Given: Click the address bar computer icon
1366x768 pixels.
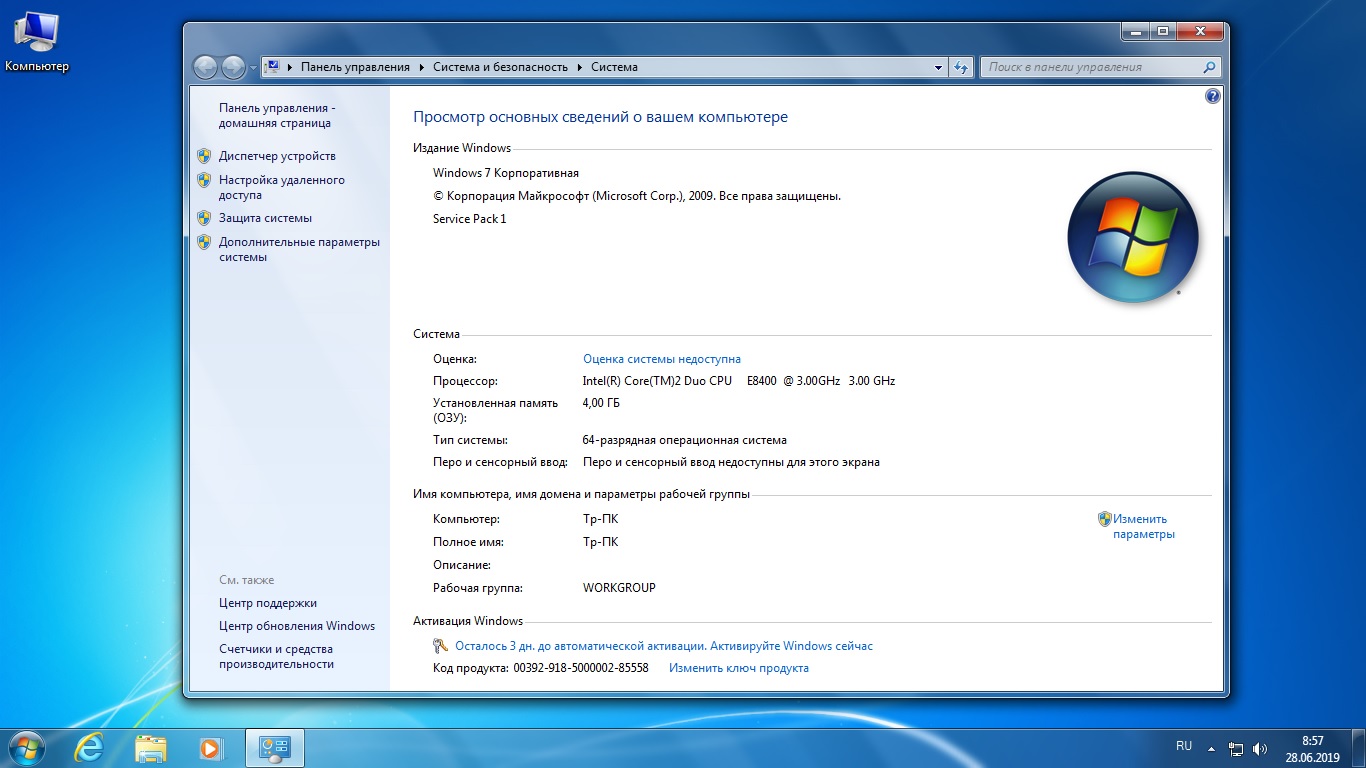Looking at the screenshot, I should [x=273, y=67].
